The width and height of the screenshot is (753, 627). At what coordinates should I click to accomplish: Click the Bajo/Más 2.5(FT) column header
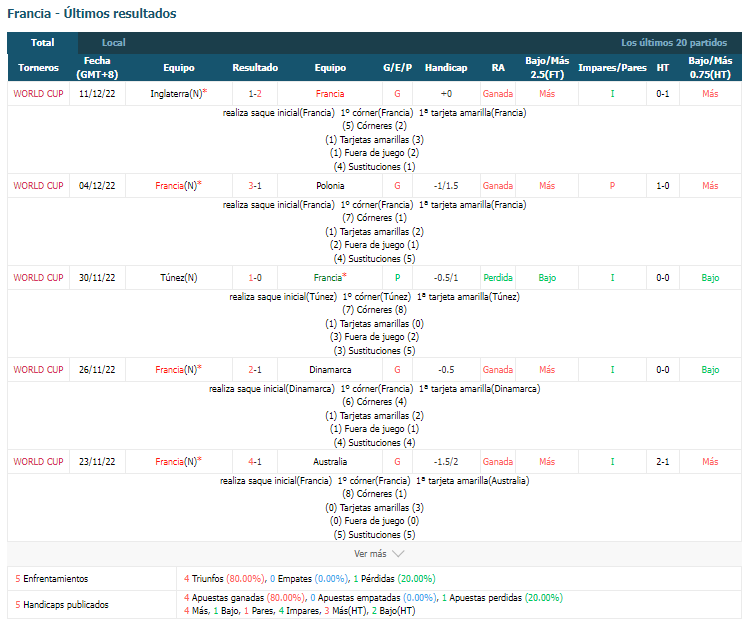(x=547, y=67)
